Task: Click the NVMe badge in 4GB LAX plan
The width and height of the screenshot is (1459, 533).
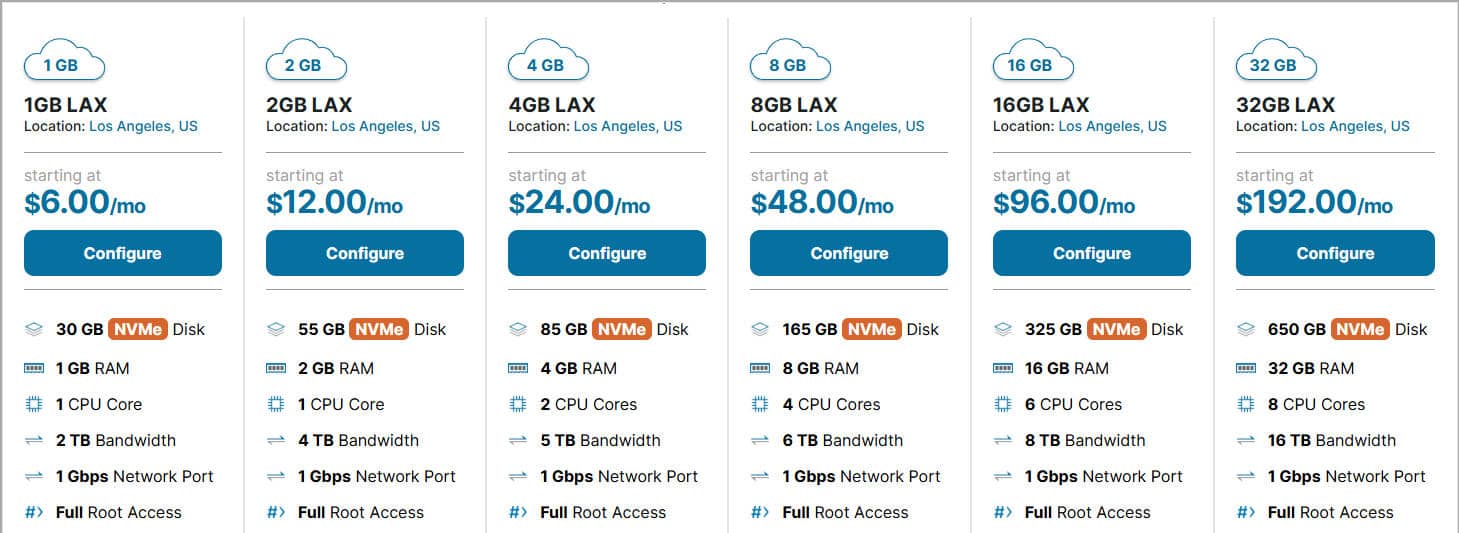Action: [x=622, y=329]
